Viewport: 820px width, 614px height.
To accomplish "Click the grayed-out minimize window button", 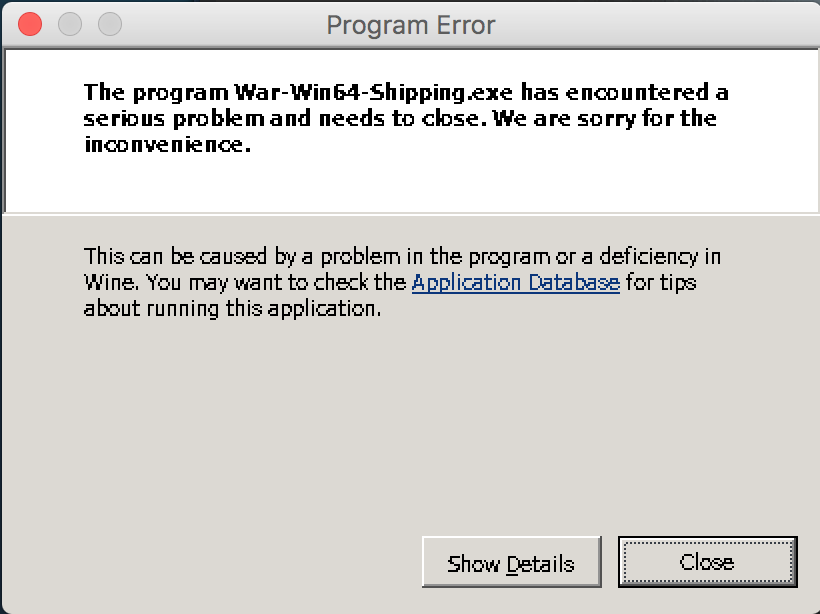I will 70,24.
